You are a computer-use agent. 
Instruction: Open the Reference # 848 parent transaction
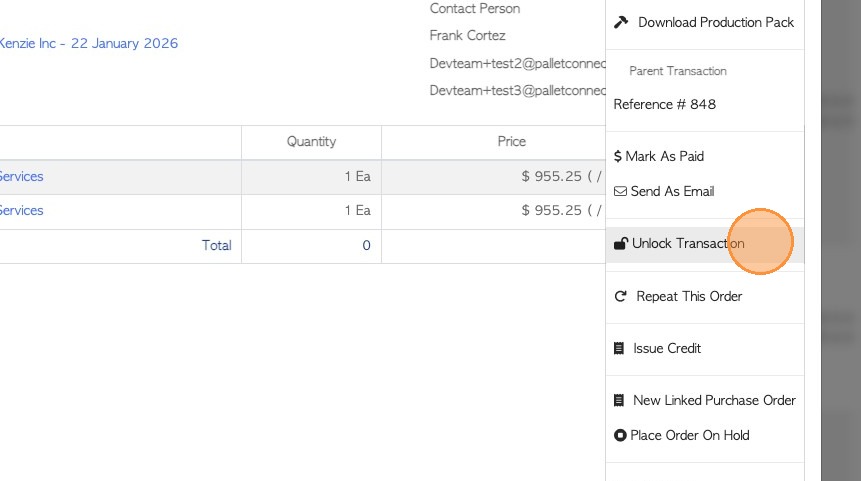(x=664, y=104)
